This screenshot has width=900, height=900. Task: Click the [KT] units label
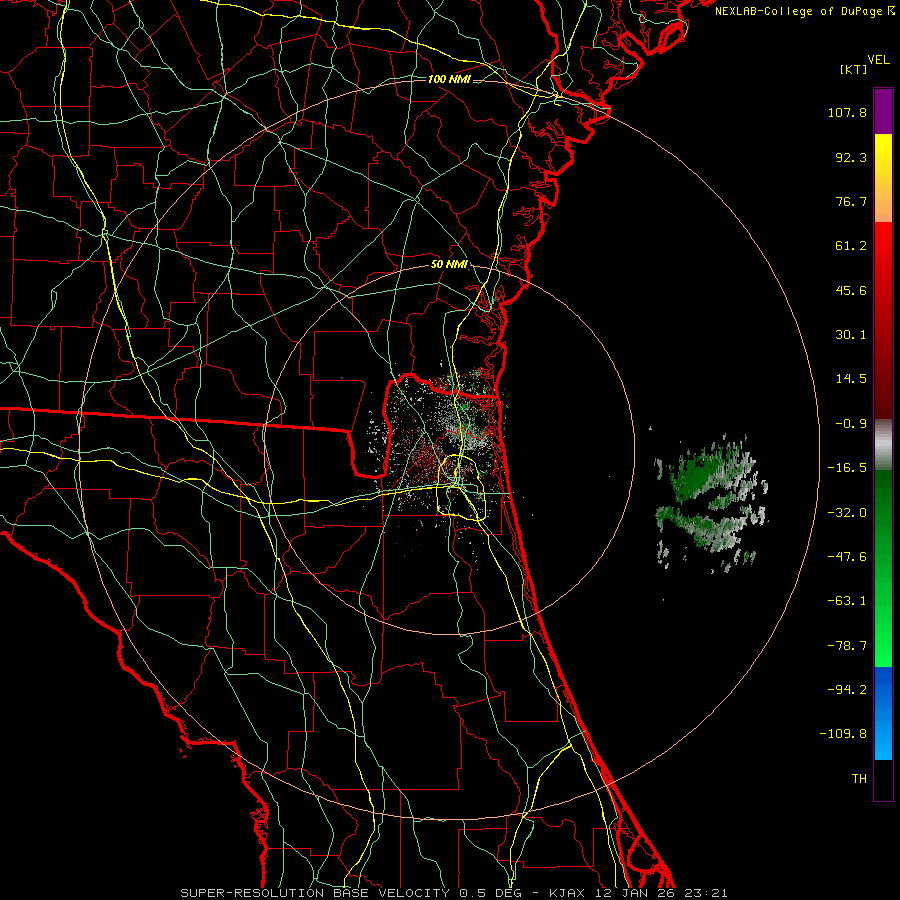click(853, 69)
